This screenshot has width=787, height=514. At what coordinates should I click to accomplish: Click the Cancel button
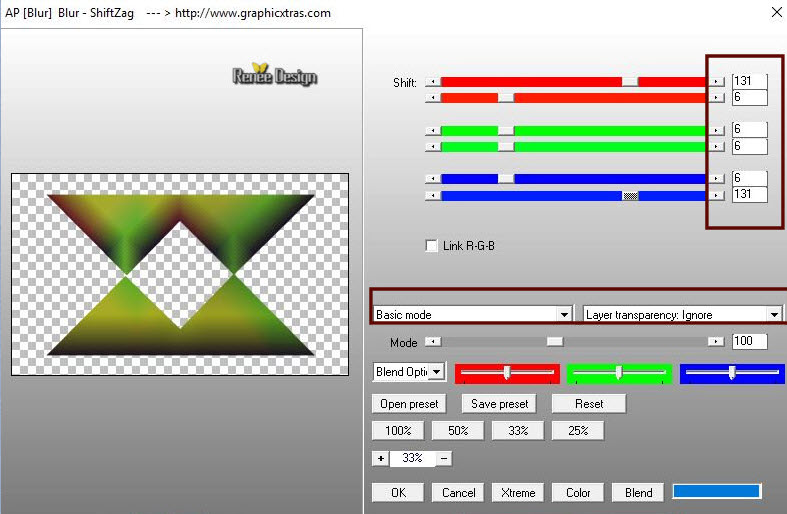tap(458, 492)
